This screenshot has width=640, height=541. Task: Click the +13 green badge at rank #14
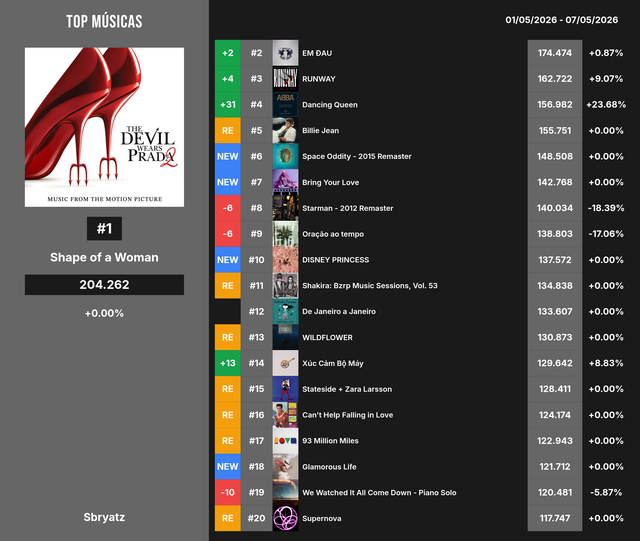click(x=228, y=363)
